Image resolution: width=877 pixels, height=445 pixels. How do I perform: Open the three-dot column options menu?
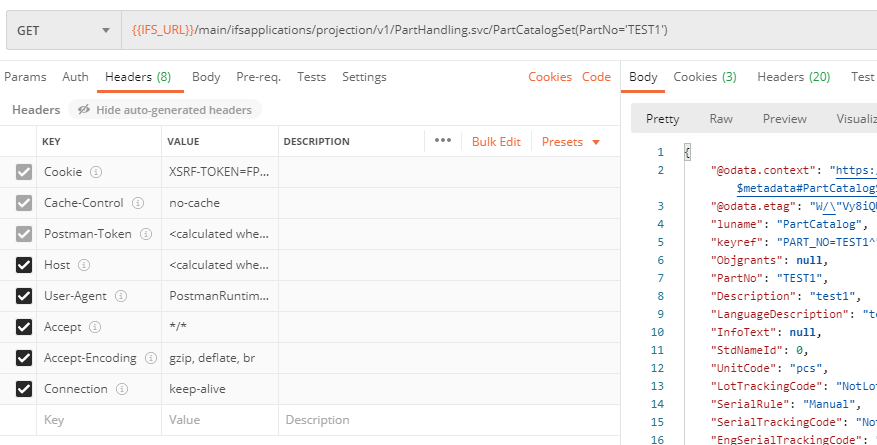tap(443, 141)
